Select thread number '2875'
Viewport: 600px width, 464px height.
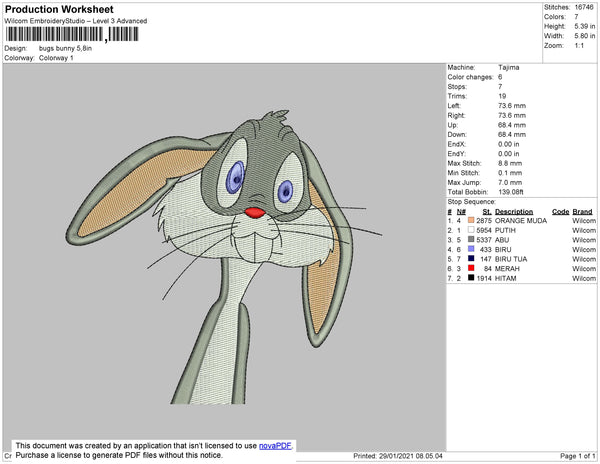coord(484,221)
